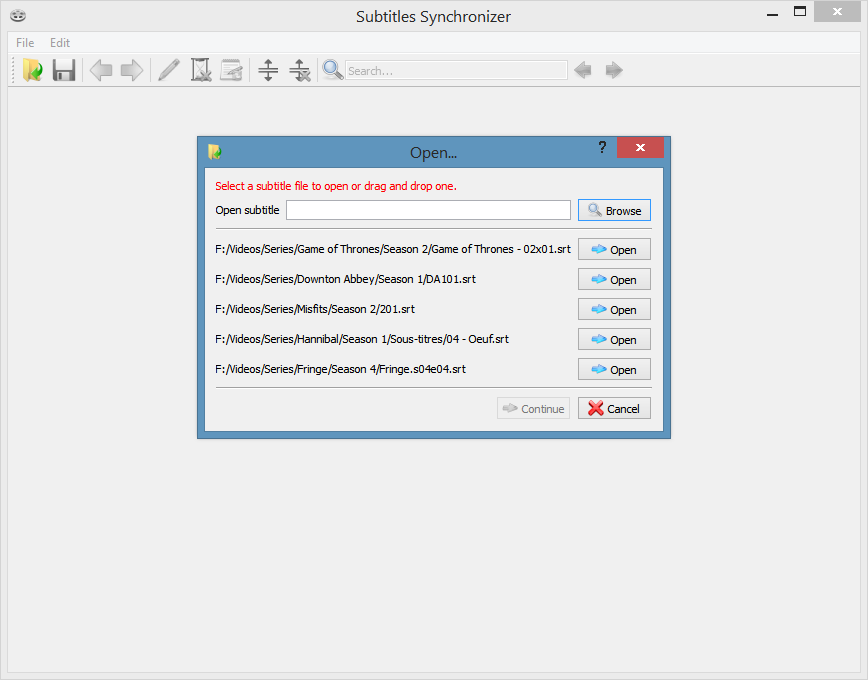Open the Hannibal 04 - Oeuf.srt file

tap(614, 339)
